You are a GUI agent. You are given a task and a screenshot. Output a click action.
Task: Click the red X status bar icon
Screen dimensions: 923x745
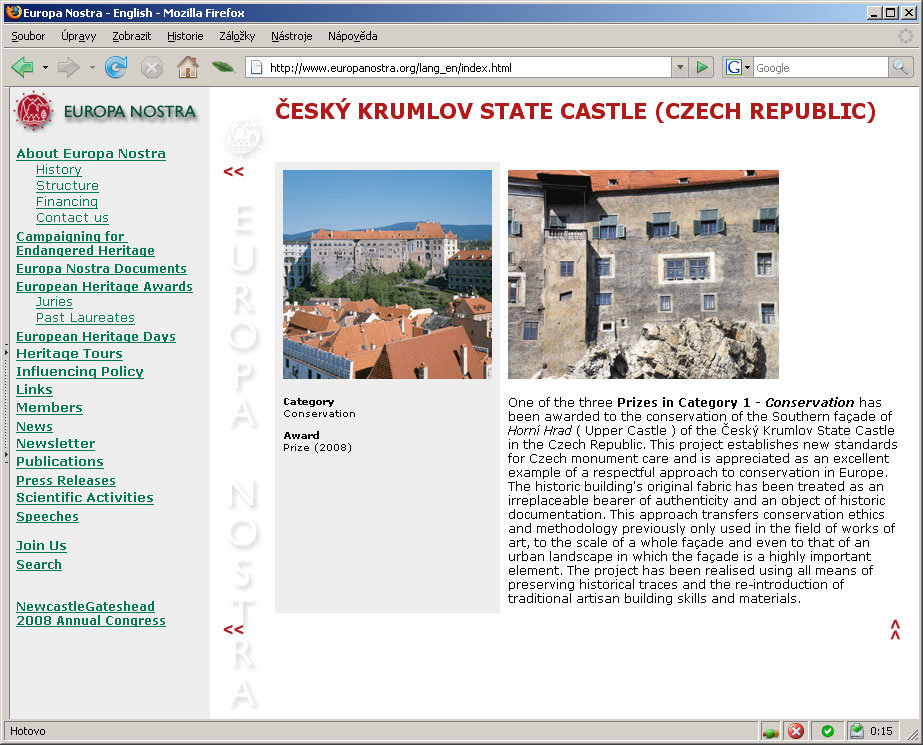coord(796,731)
